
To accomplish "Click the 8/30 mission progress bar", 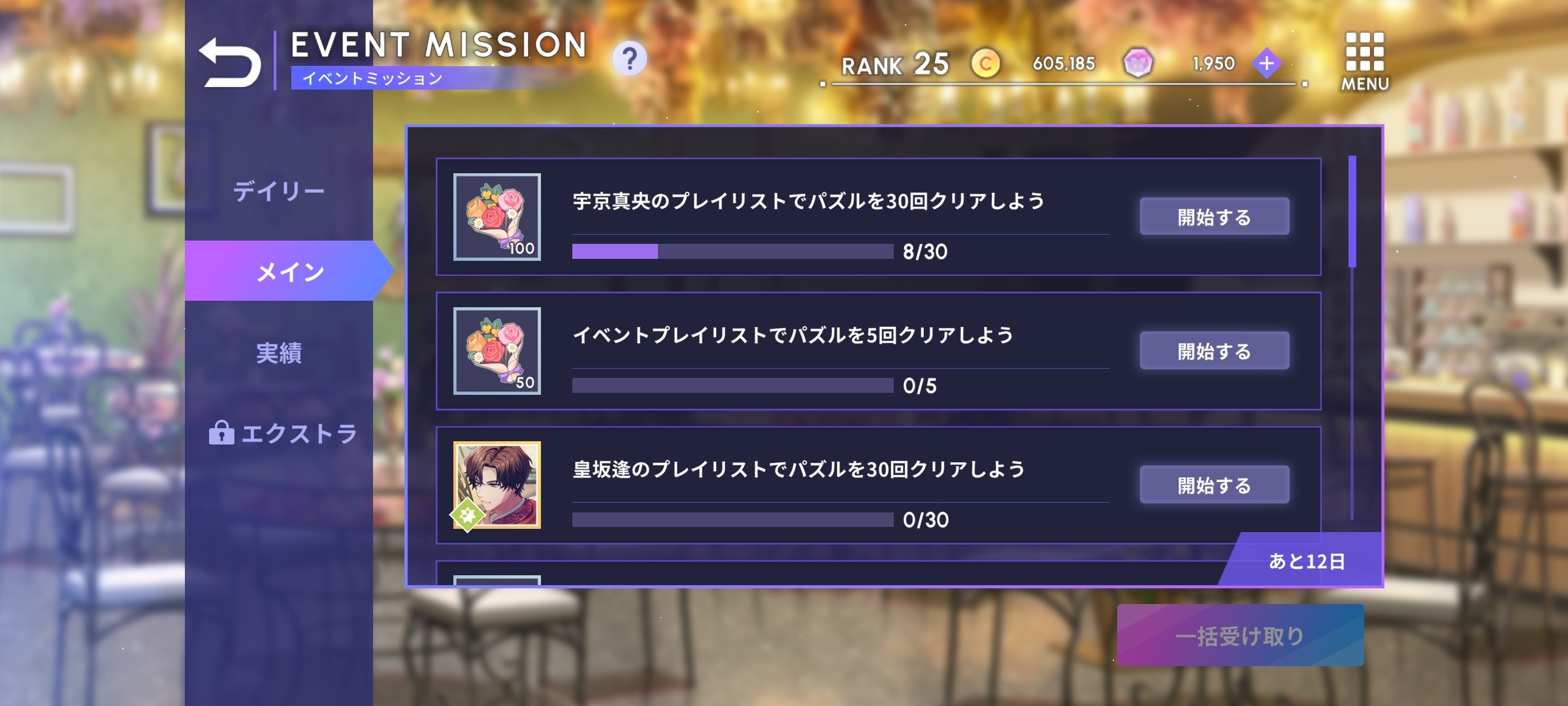I will (x=732, y=251).
